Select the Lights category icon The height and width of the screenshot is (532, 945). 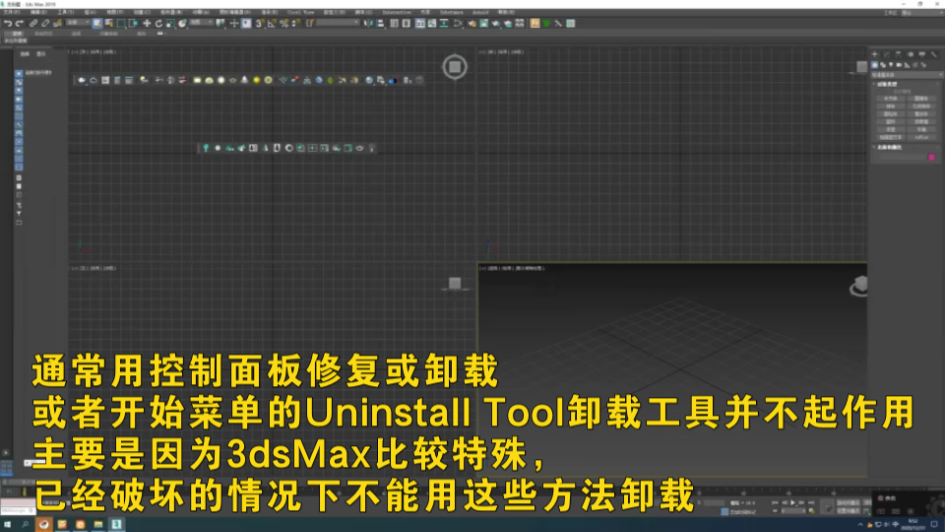point(891,64)
